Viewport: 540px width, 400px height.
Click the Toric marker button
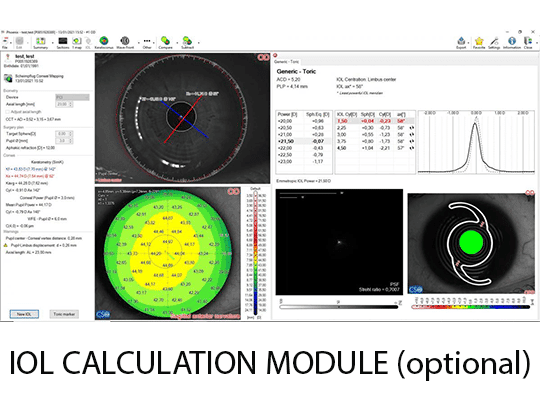click(64, 314)
